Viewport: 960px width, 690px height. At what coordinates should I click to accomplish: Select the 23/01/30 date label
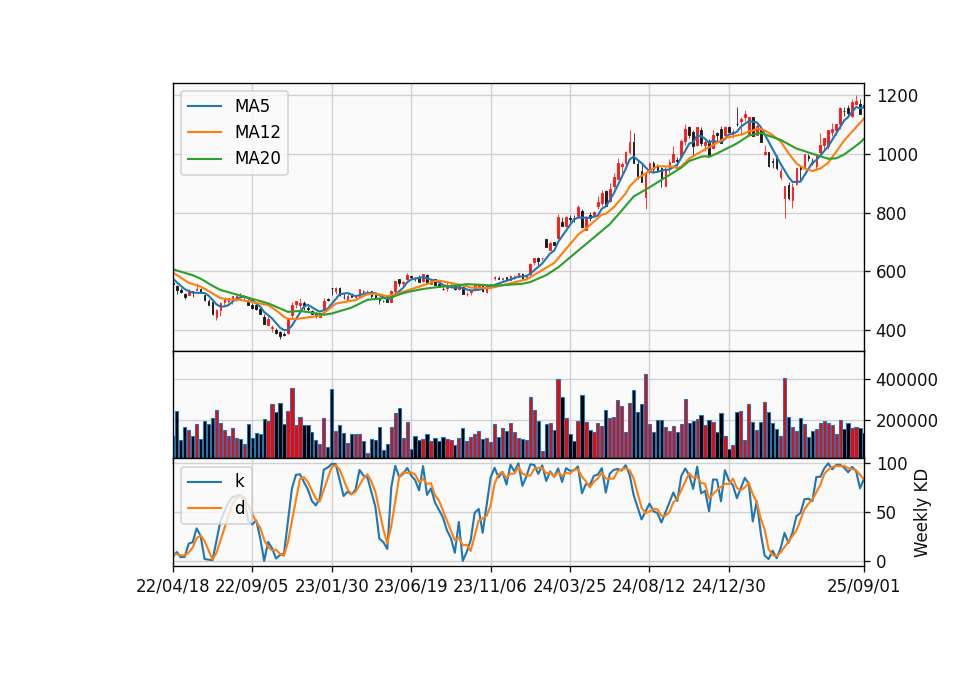click(x=332, y=586)
